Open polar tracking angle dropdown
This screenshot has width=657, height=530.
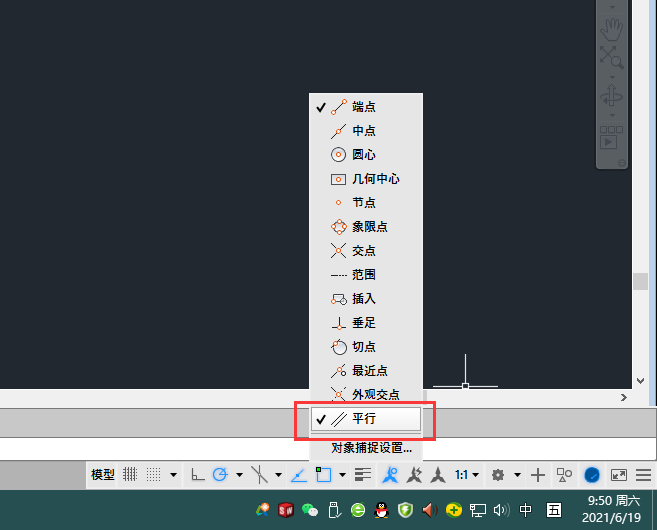pyautogui.click(x=239, y=475)
